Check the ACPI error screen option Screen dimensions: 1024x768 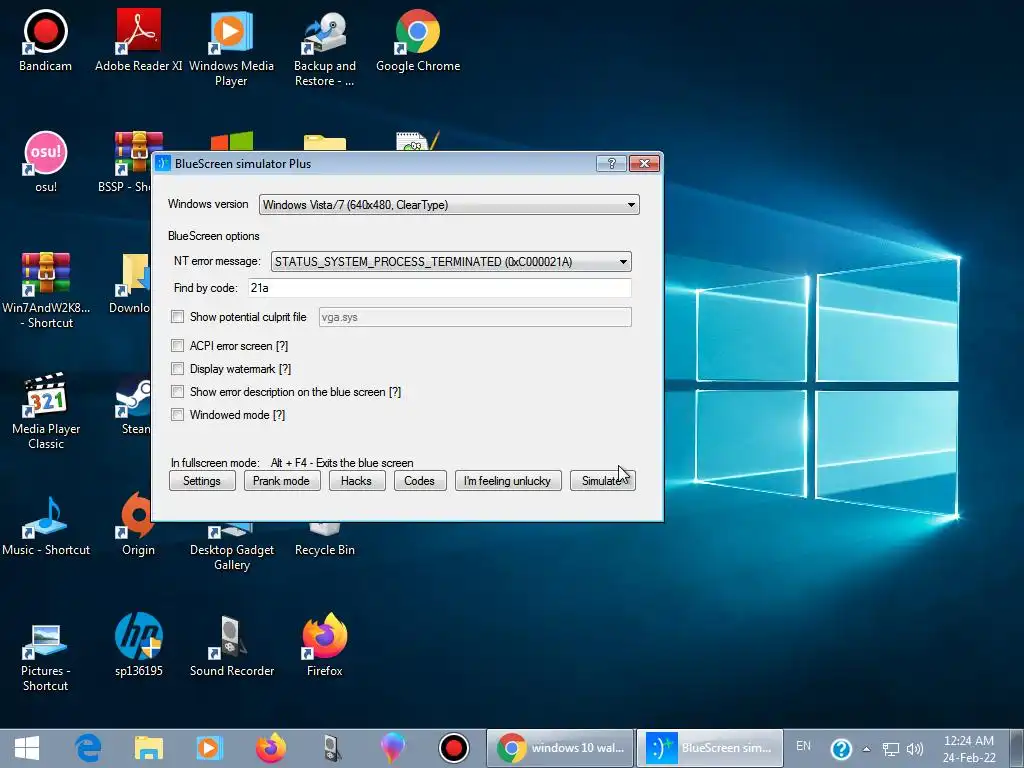point(177,345)
